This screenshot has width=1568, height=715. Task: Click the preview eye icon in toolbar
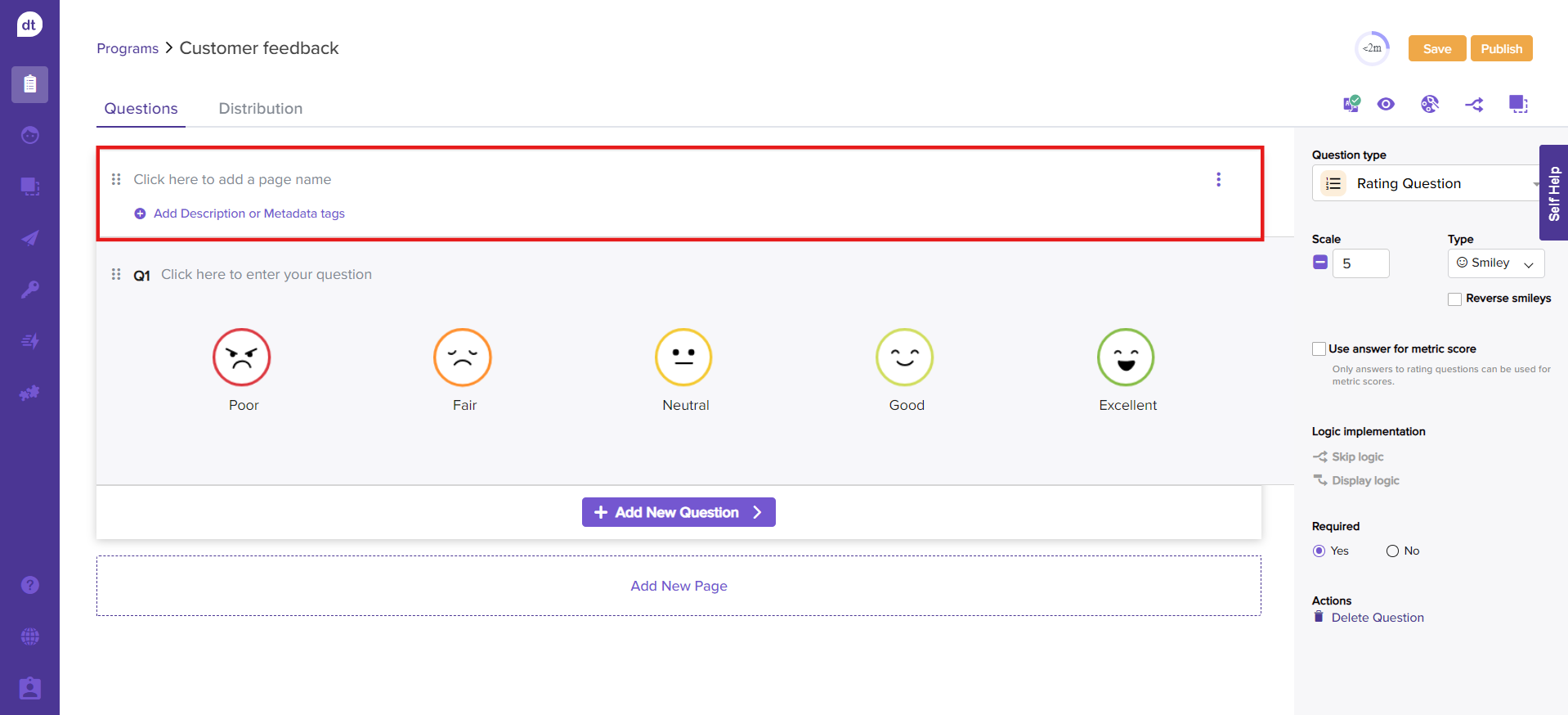click(x=1386, y=104)
